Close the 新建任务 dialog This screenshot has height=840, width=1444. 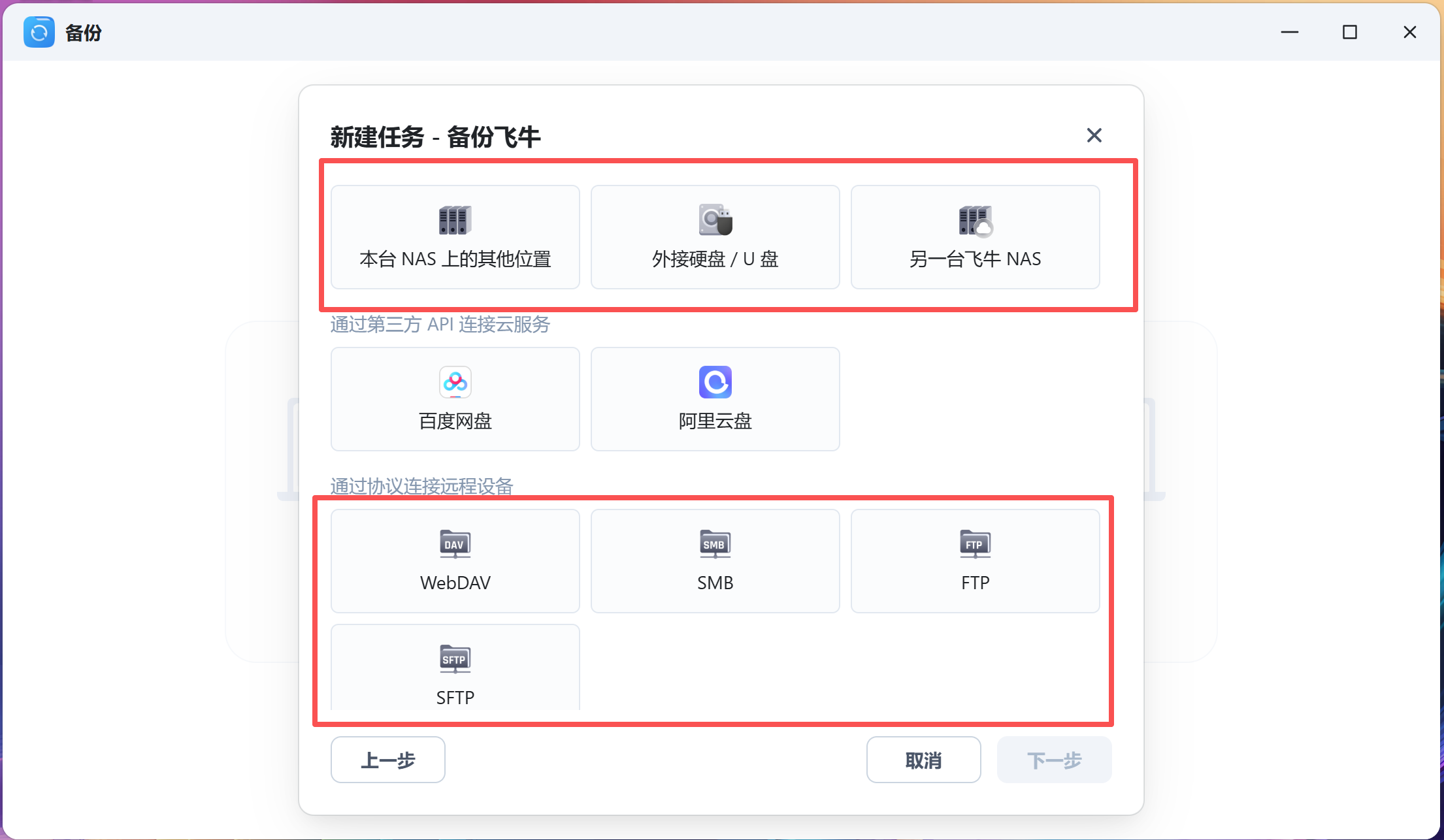(1094, 135)
